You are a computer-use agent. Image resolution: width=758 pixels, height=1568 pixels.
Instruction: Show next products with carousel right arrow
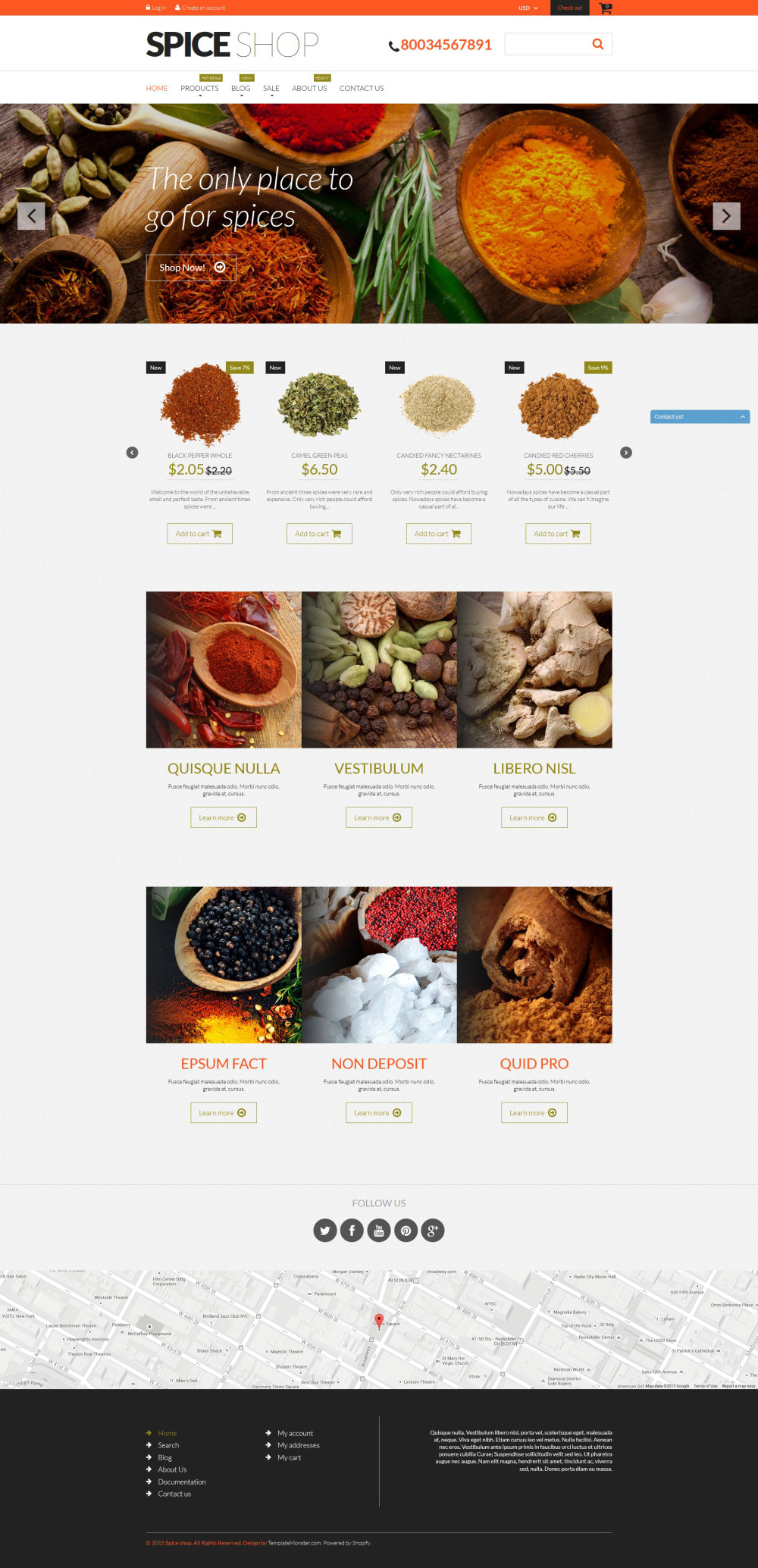click(626, 453)
